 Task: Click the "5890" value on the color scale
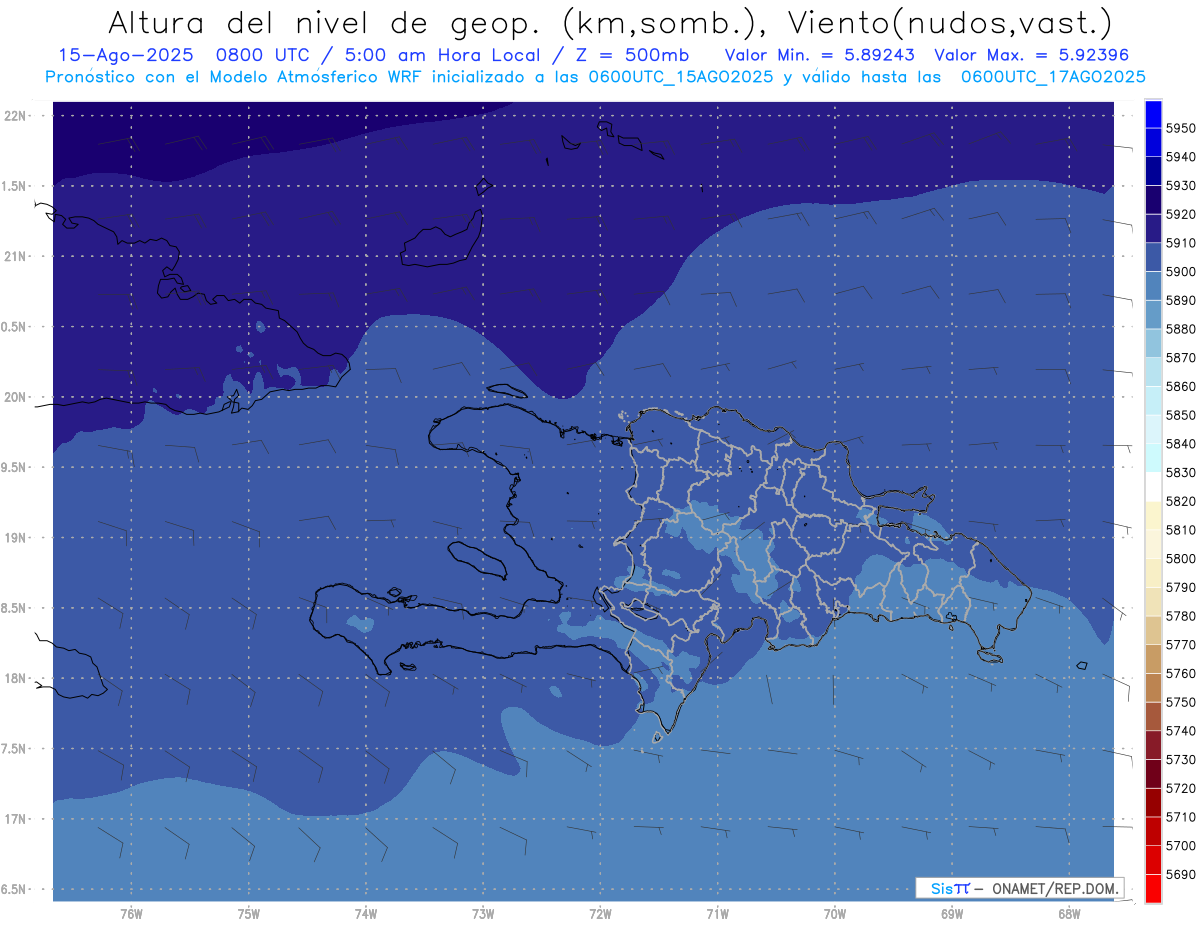click(x=1181, y=300)
